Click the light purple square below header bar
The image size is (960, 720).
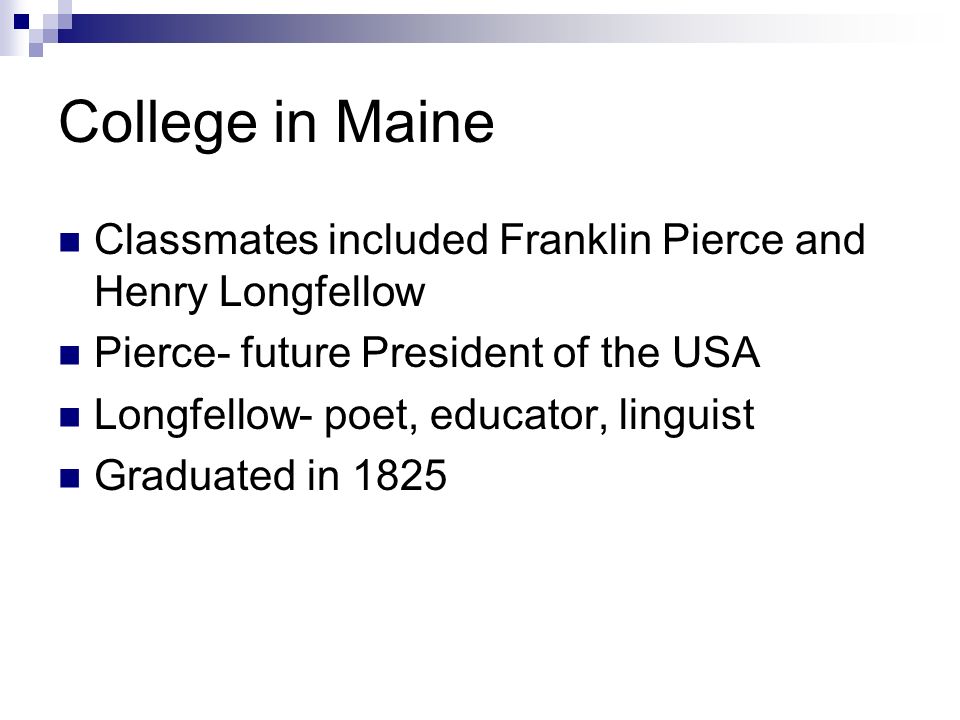(36, 50)
